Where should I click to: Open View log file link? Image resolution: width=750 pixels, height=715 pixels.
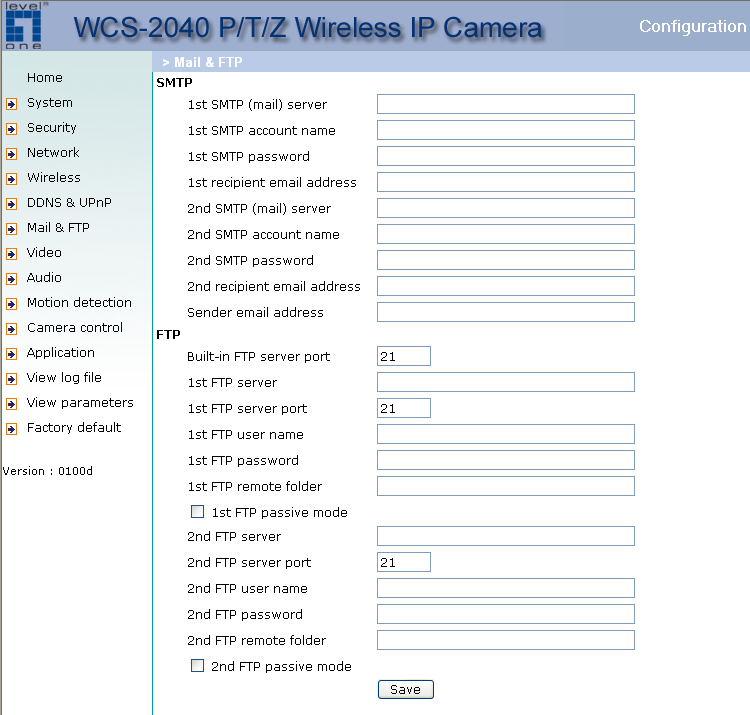[64, 378]
